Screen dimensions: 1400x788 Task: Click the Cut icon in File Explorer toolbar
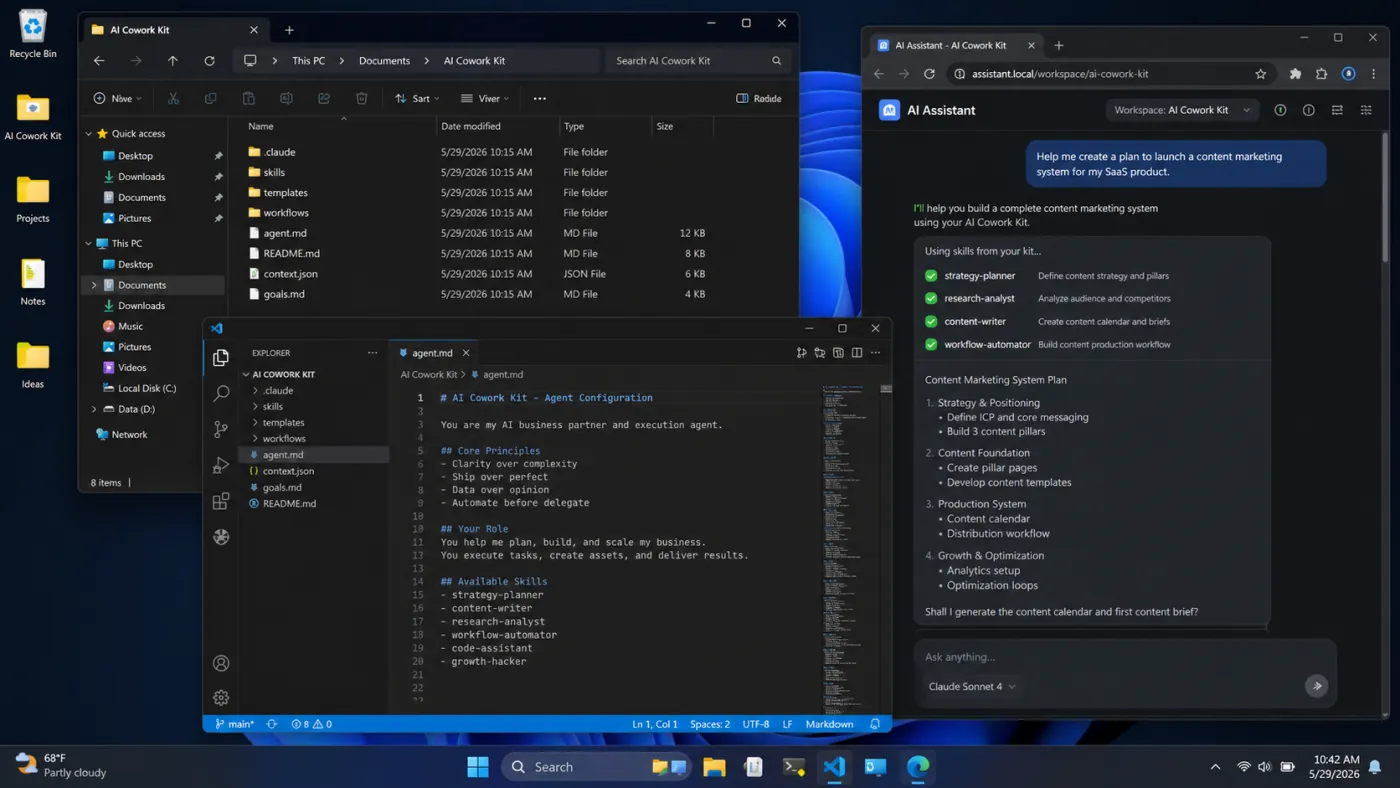[x=173, y=98]
